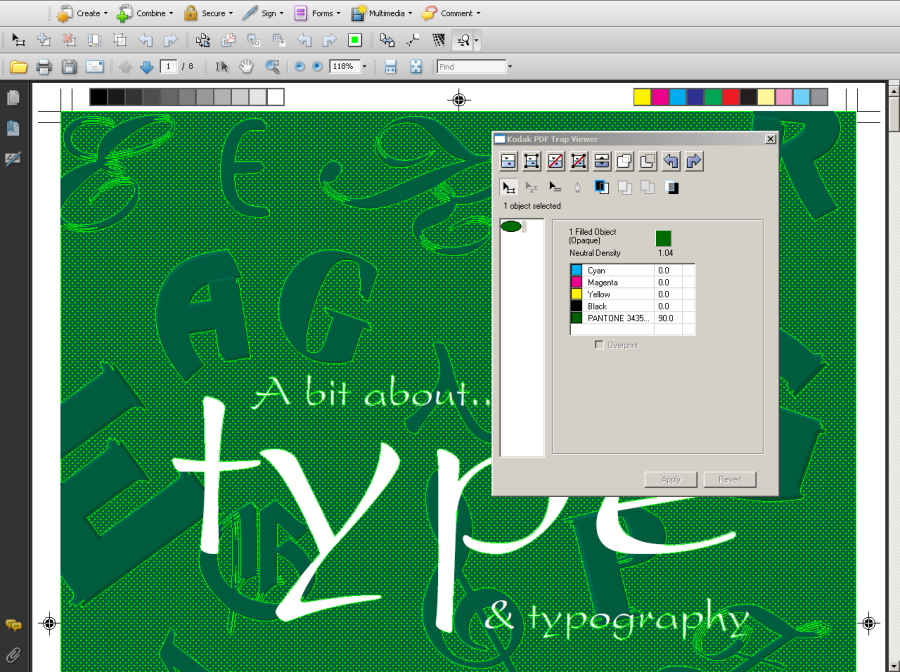Click the Open folder icon

point(18,67)
